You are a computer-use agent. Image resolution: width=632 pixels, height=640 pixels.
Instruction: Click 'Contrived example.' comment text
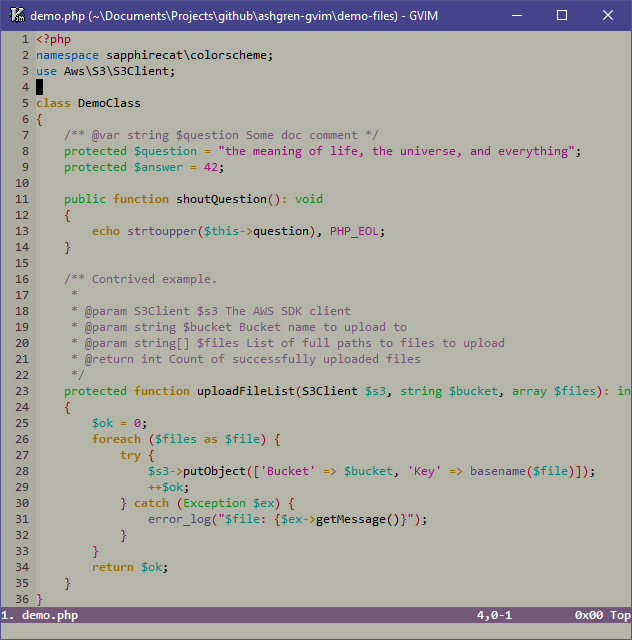point(154,279)
